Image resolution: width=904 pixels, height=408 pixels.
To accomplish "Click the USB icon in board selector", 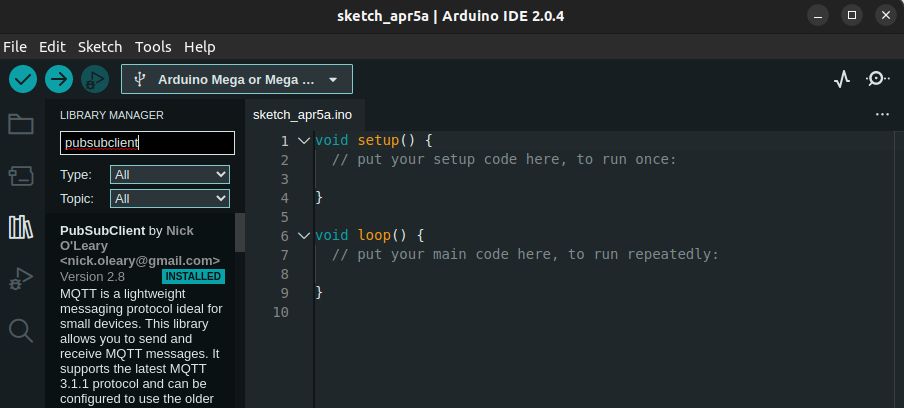I will click(x=139, y=79).
